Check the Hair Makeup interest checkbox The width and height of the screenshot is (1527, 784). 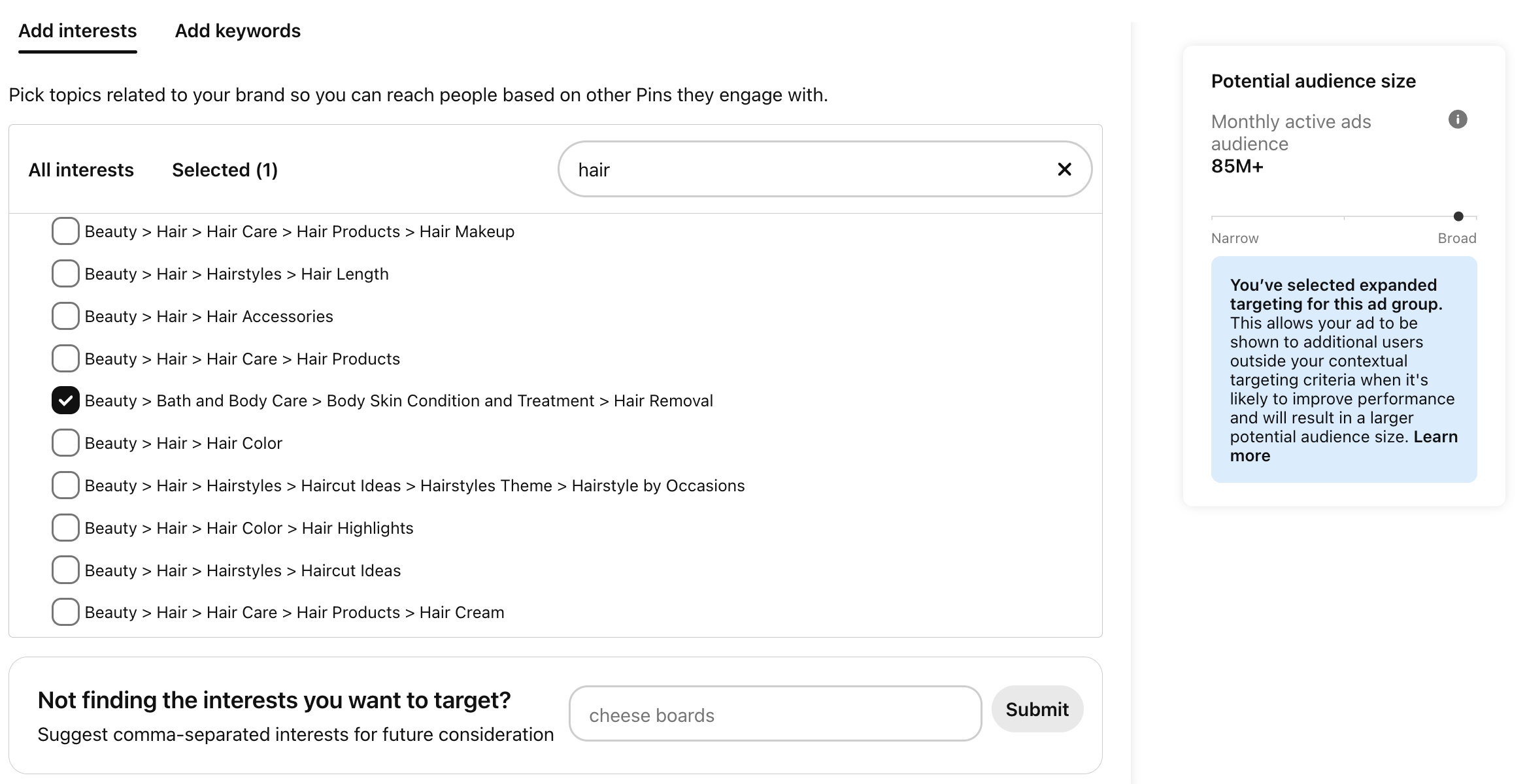[x=65, y=231]
